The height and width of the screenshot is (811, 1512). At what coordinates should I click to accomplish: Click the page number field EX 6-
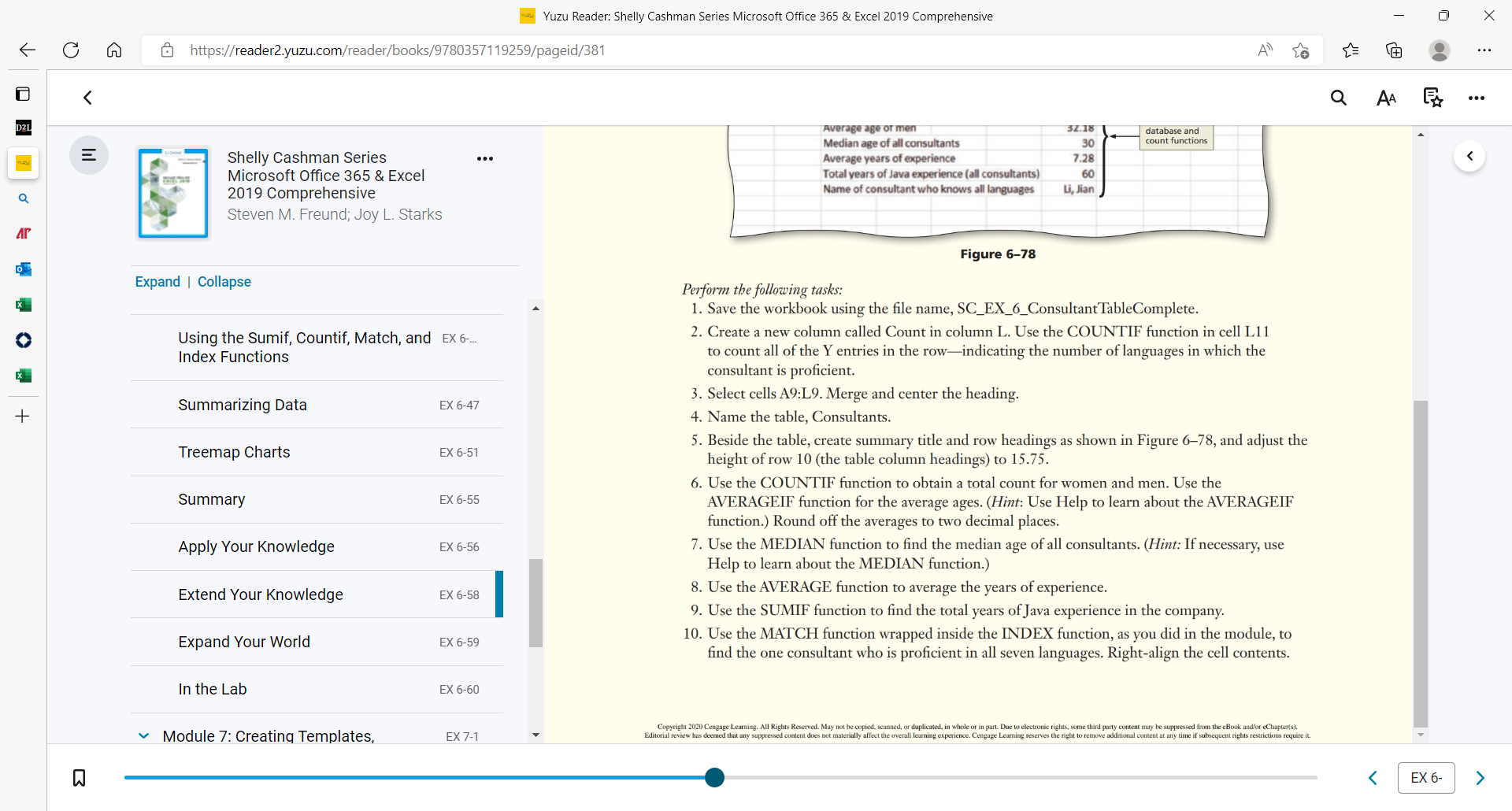click(x=1426, y=778)
